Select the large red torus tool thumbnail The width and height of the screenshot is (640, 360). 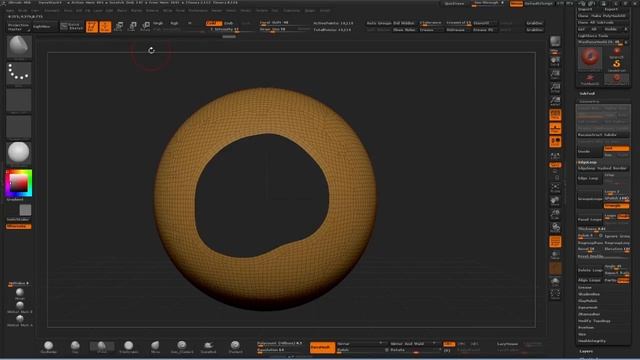(590, 58)
